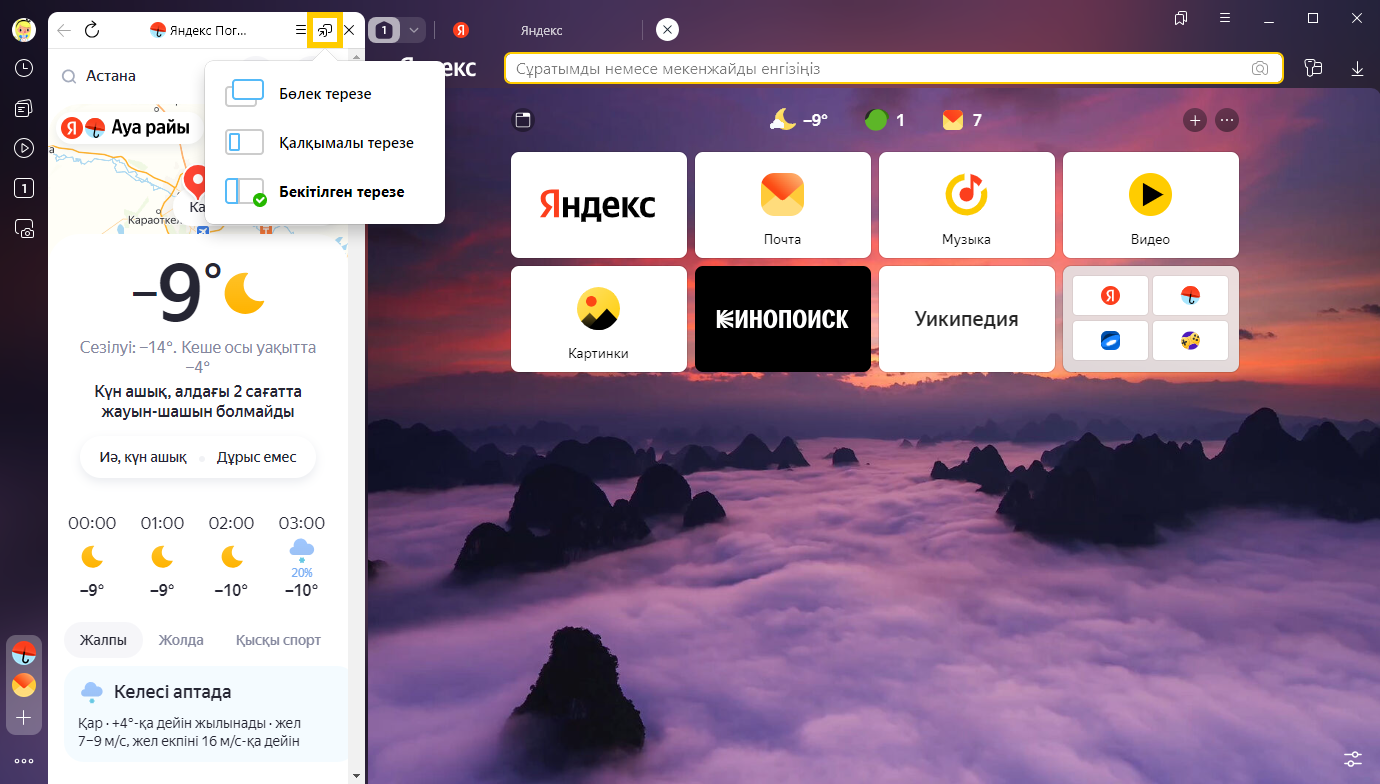Confirm with Иә, күн ашық
The height and width of the screenshot is (784, 1380).
pos(143,457)
